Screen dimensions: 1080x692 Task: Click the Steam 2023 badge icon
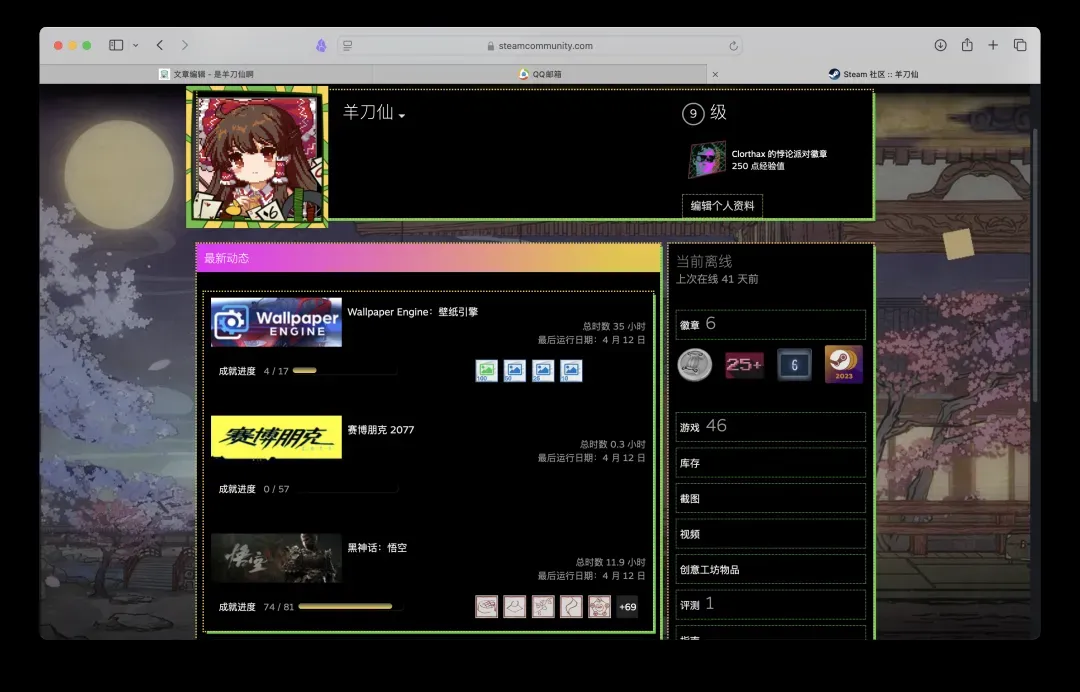[x=843, y=365]
